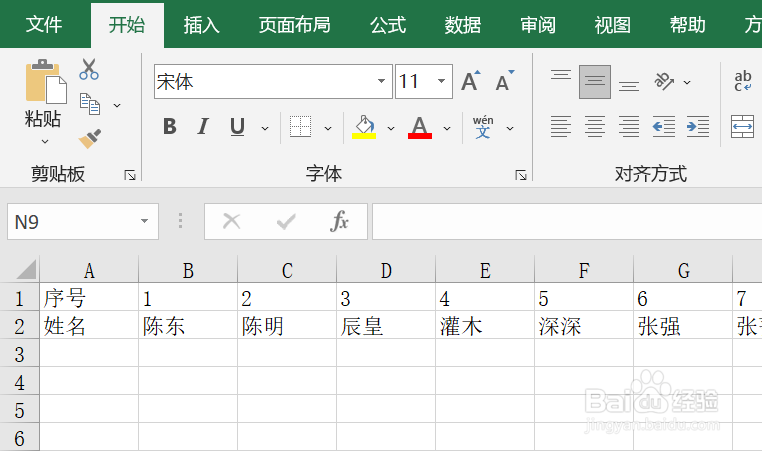Align text right
Viewport: 762px width, 451px height.
pyautogui.click(x=629, y=127)
